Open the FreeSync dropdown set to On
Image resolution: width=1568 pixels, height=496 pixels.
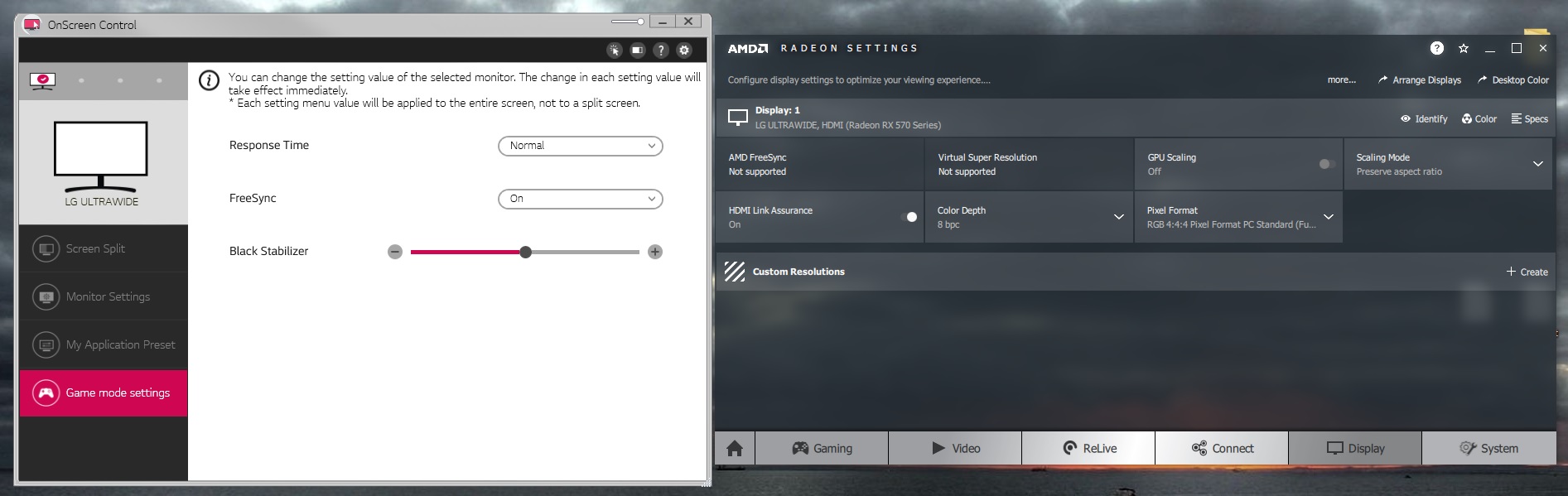coord(581,199)
